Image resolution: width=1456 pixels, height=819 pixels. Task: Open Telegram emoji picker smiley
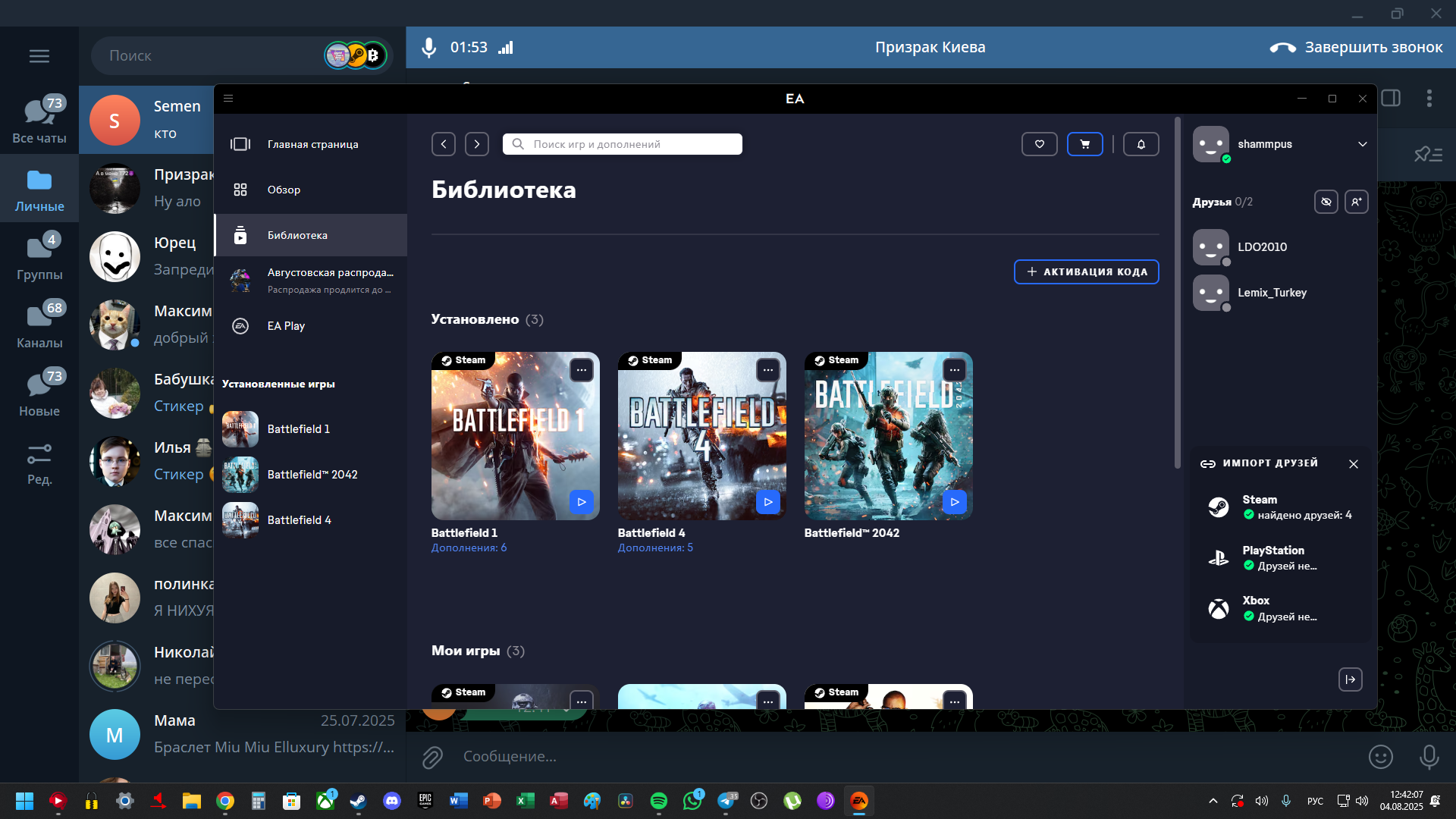[1381, 757]
